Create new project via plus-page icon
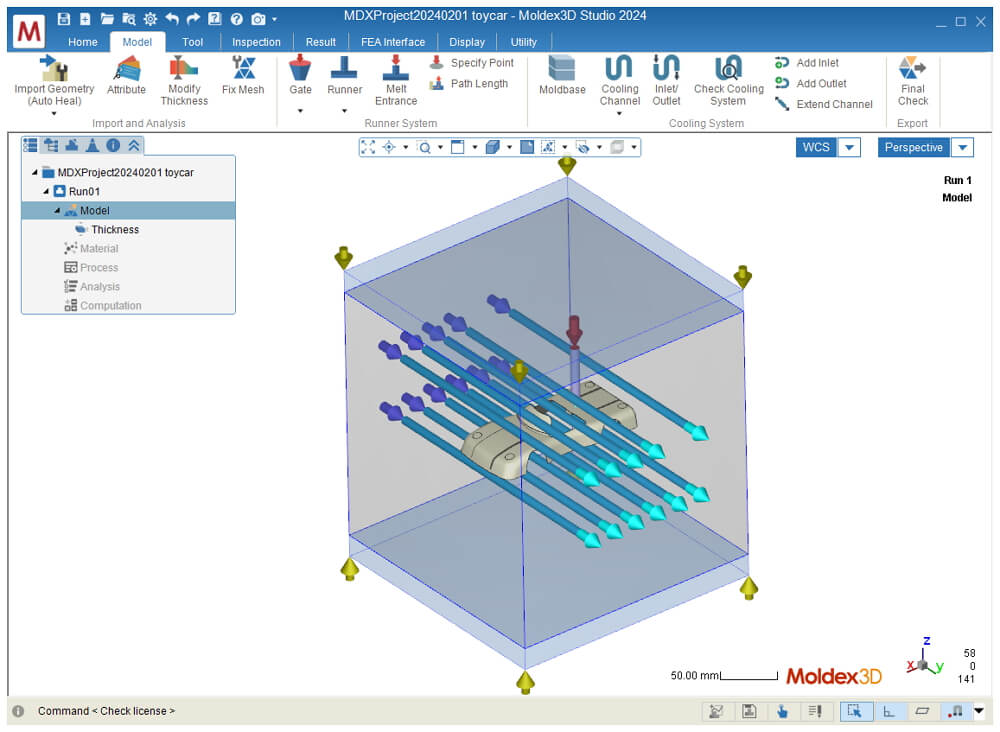This screenshot has height=732, width=1000. [84, 18]
